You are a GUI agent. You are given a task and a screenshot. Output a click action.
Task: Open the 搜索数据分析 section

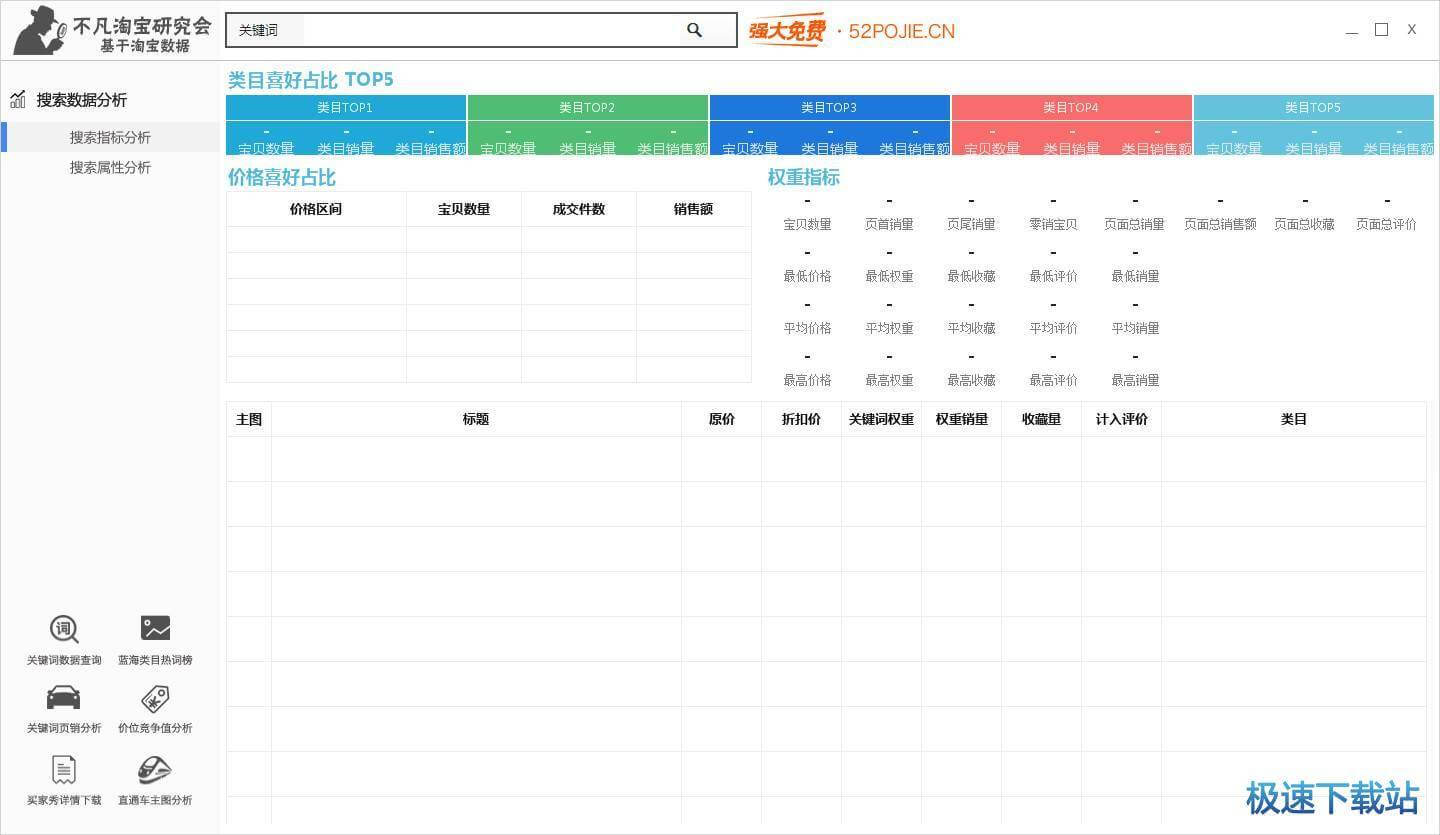82,99
